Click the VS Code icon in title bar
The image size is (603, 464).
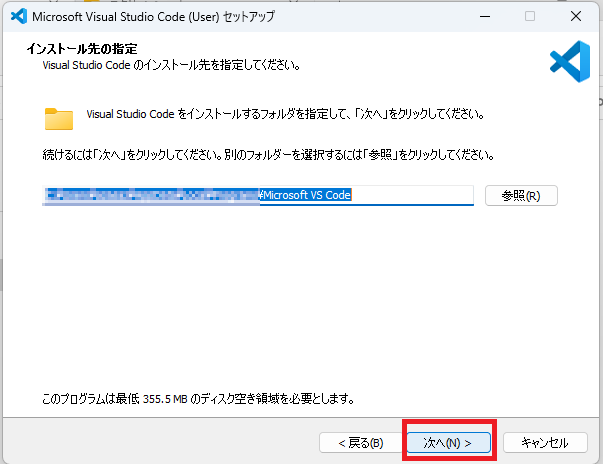[16, 17]
